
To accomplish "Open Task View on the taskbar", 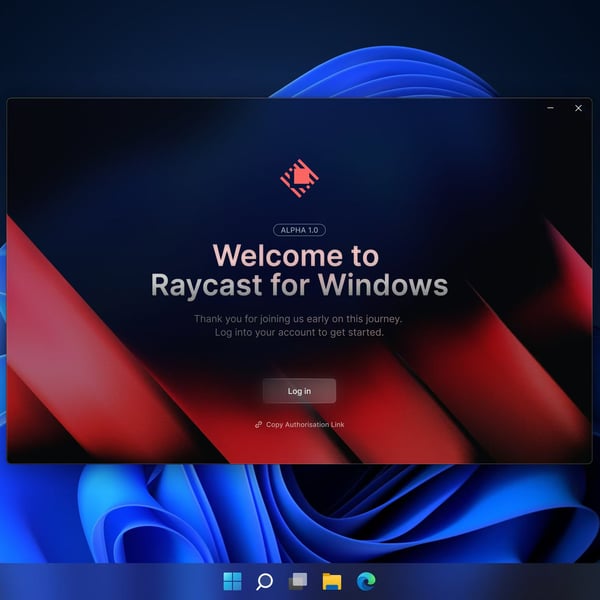I will (x=298, y=581).
